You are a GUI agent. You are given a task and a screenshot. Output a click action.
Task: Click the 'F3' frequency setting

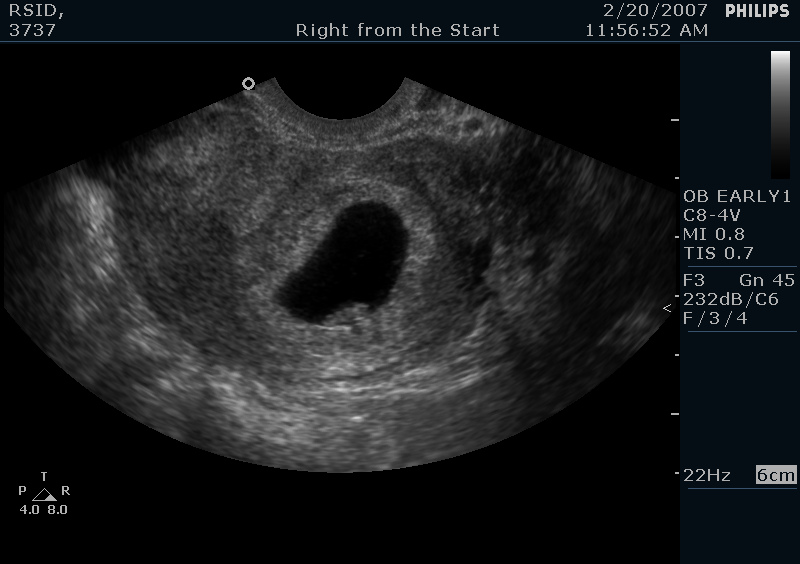point(694,280)
